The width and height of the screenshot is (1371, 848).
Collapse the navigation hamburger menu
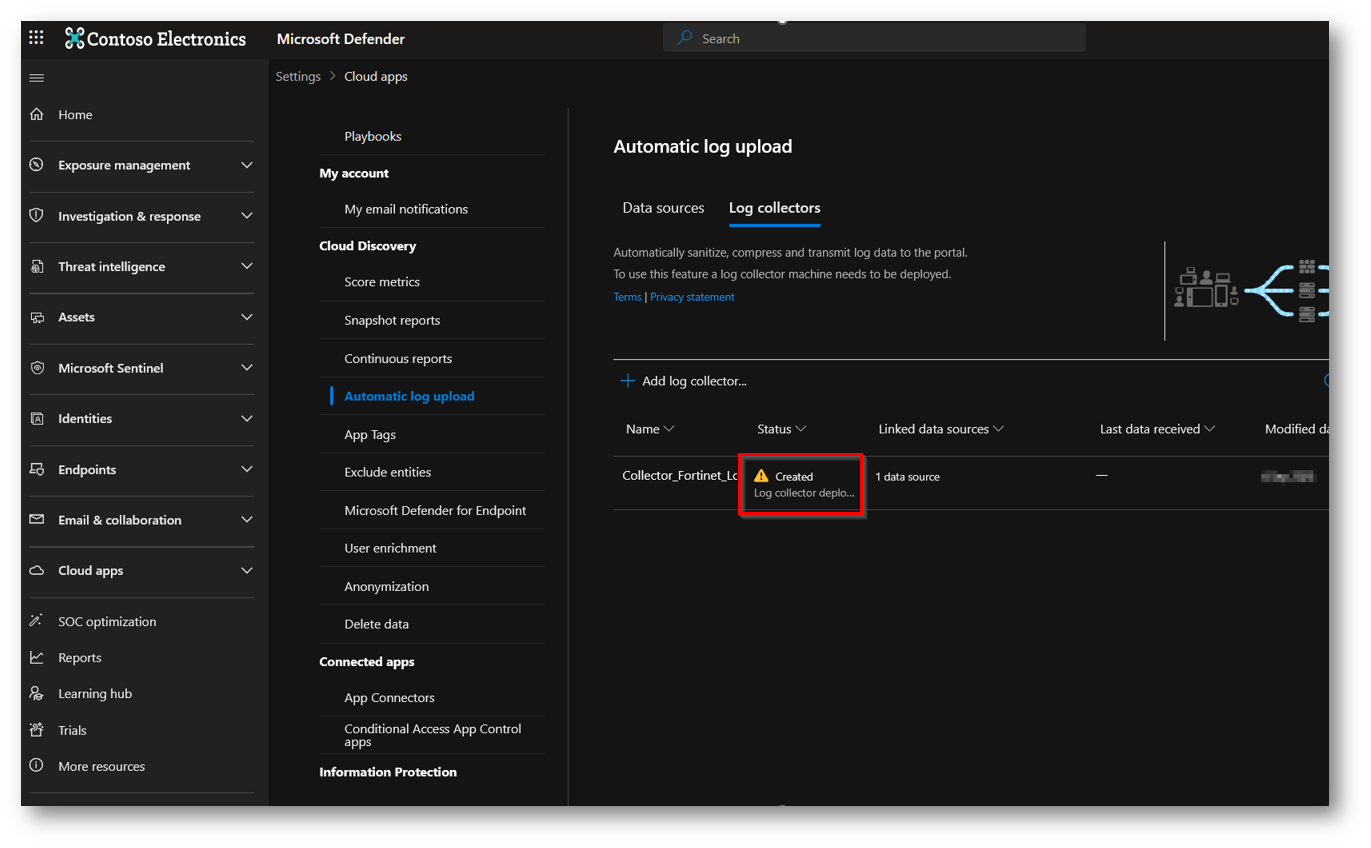[37, 78]
